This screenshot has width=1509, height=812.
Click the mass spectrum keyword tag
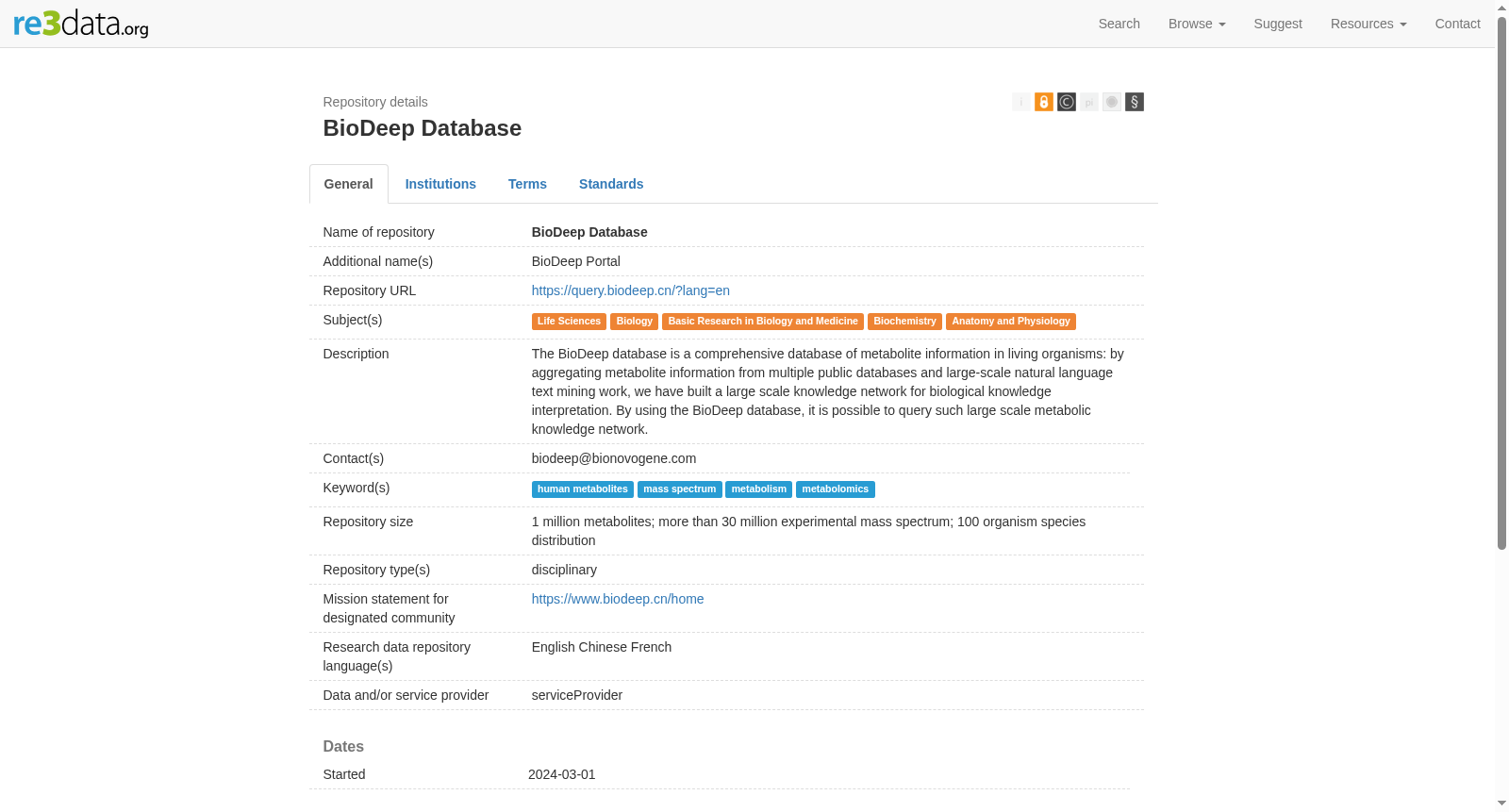click(x=680, y=489)
